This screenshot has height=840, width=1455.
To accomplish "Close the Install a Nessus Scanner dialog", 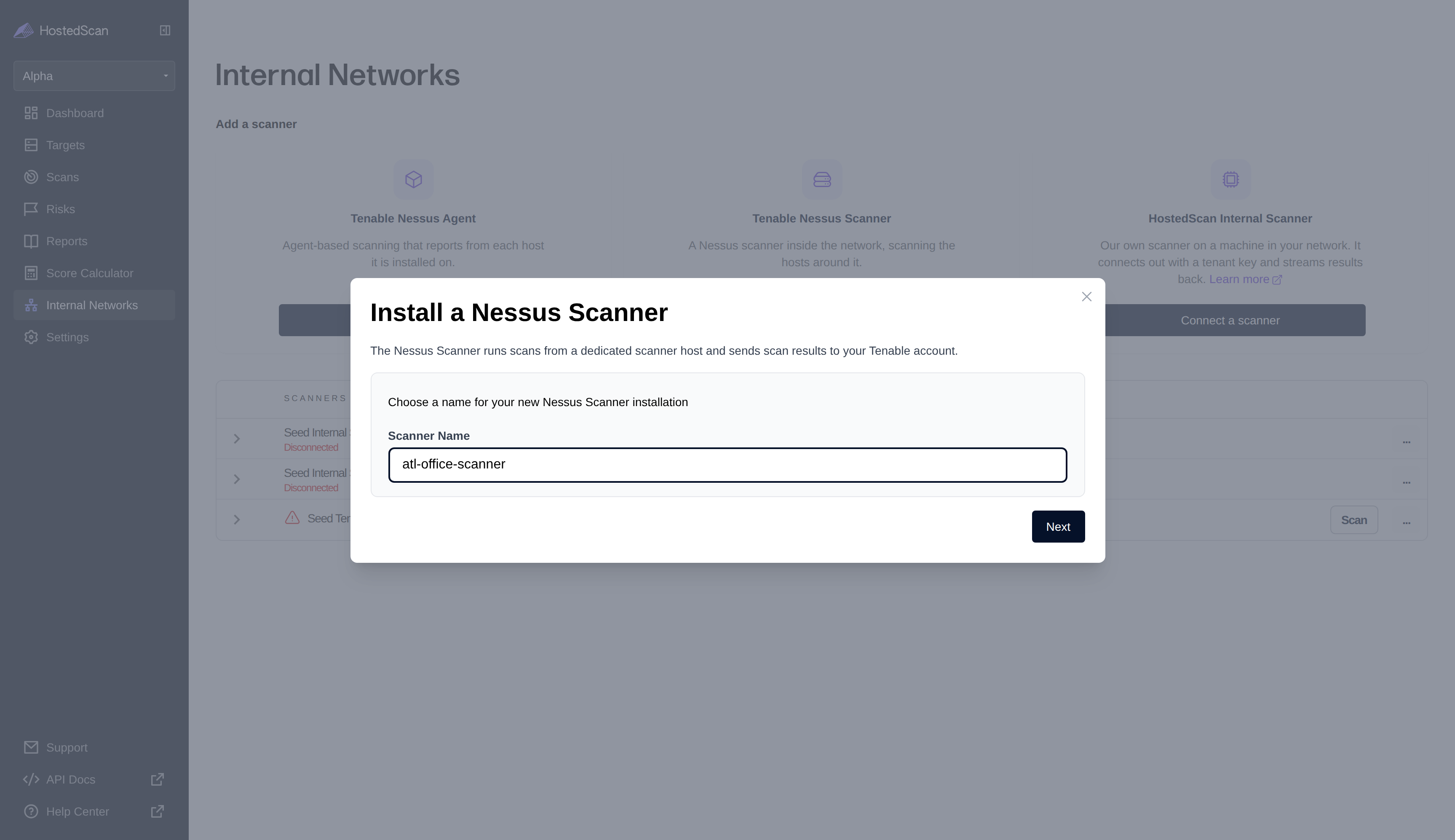I will (x=1087, y=297).
